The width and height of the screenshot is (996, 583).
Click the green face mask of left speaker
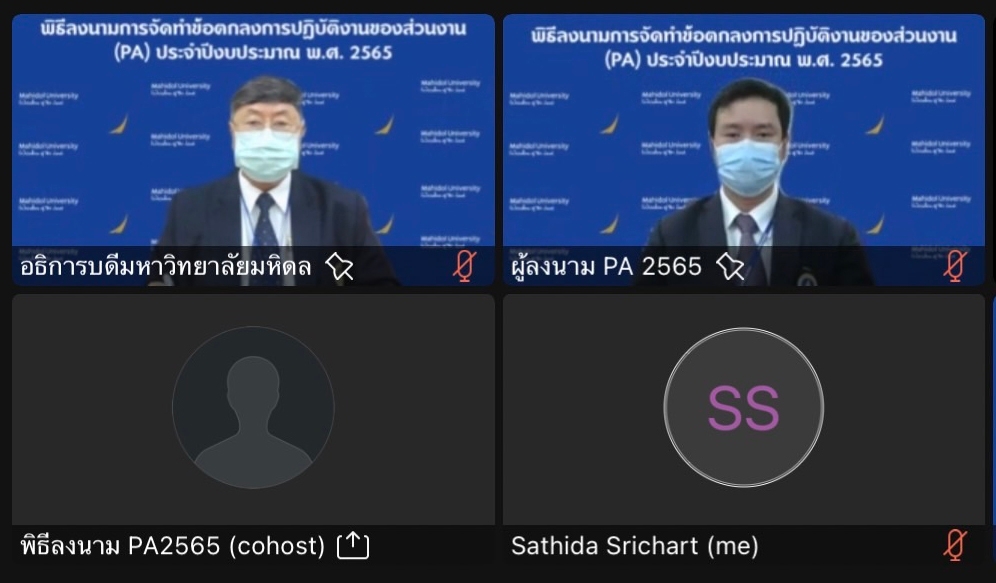266,154
